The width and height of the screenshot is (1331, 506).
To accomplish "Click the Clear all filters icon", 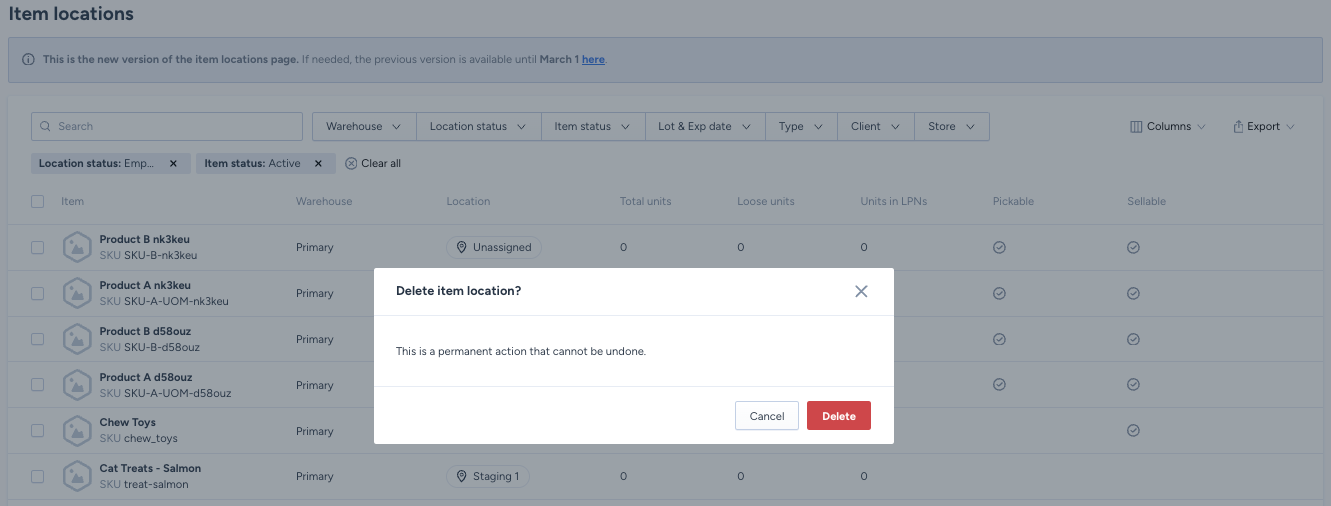I will (351, 163).
